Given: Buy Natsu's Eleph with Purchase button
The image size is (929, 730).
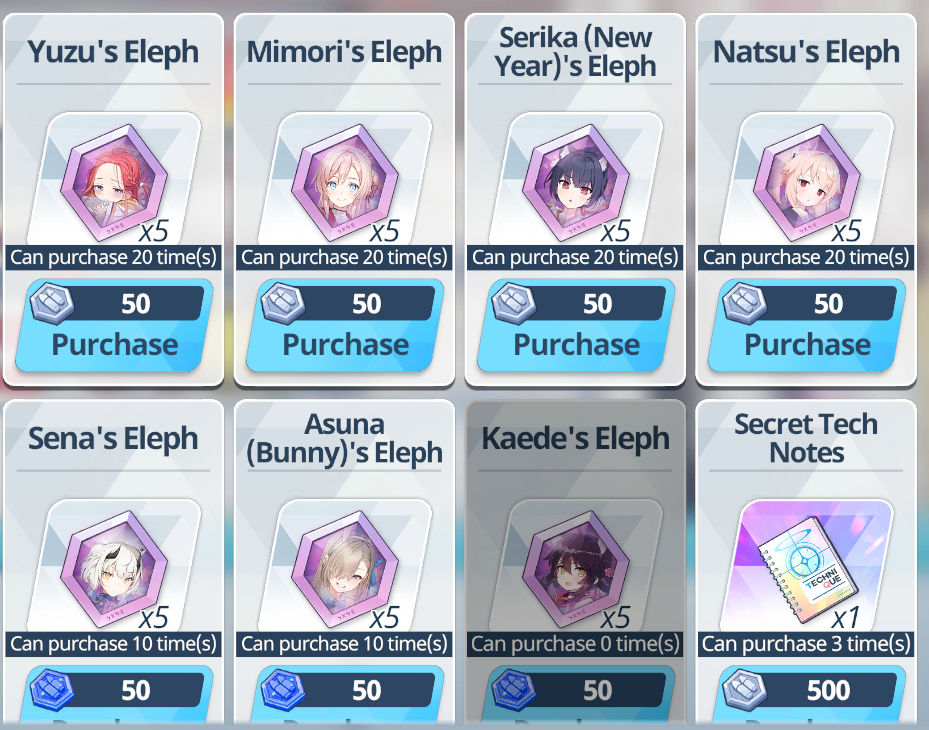Looking at the screenshot, I should coord(807,326).
